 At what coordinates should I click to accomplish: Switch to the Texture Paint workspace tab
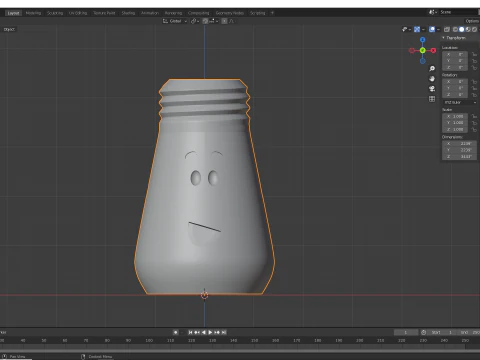pos(104,13)
